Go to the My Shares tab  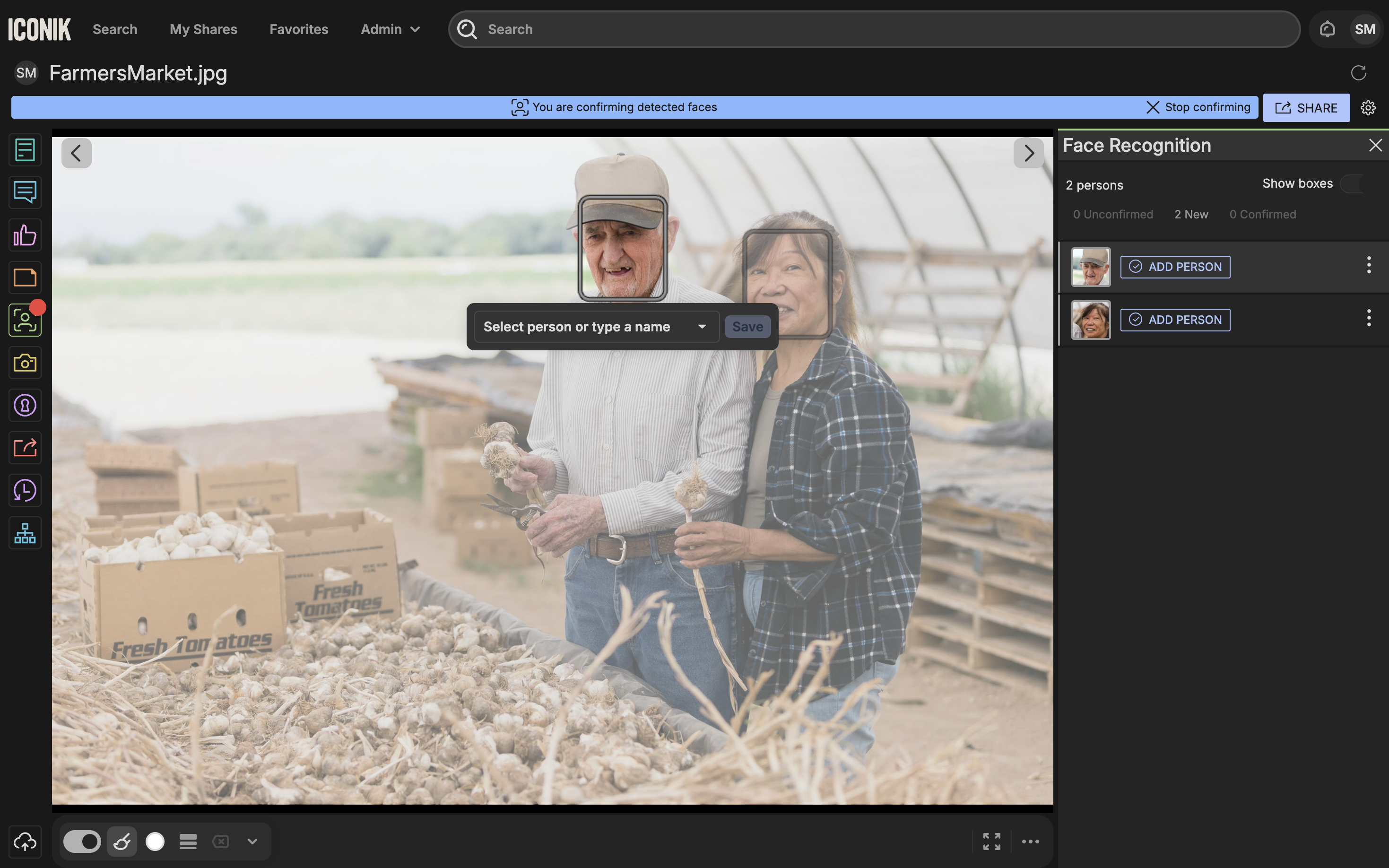tap(203, 29)
